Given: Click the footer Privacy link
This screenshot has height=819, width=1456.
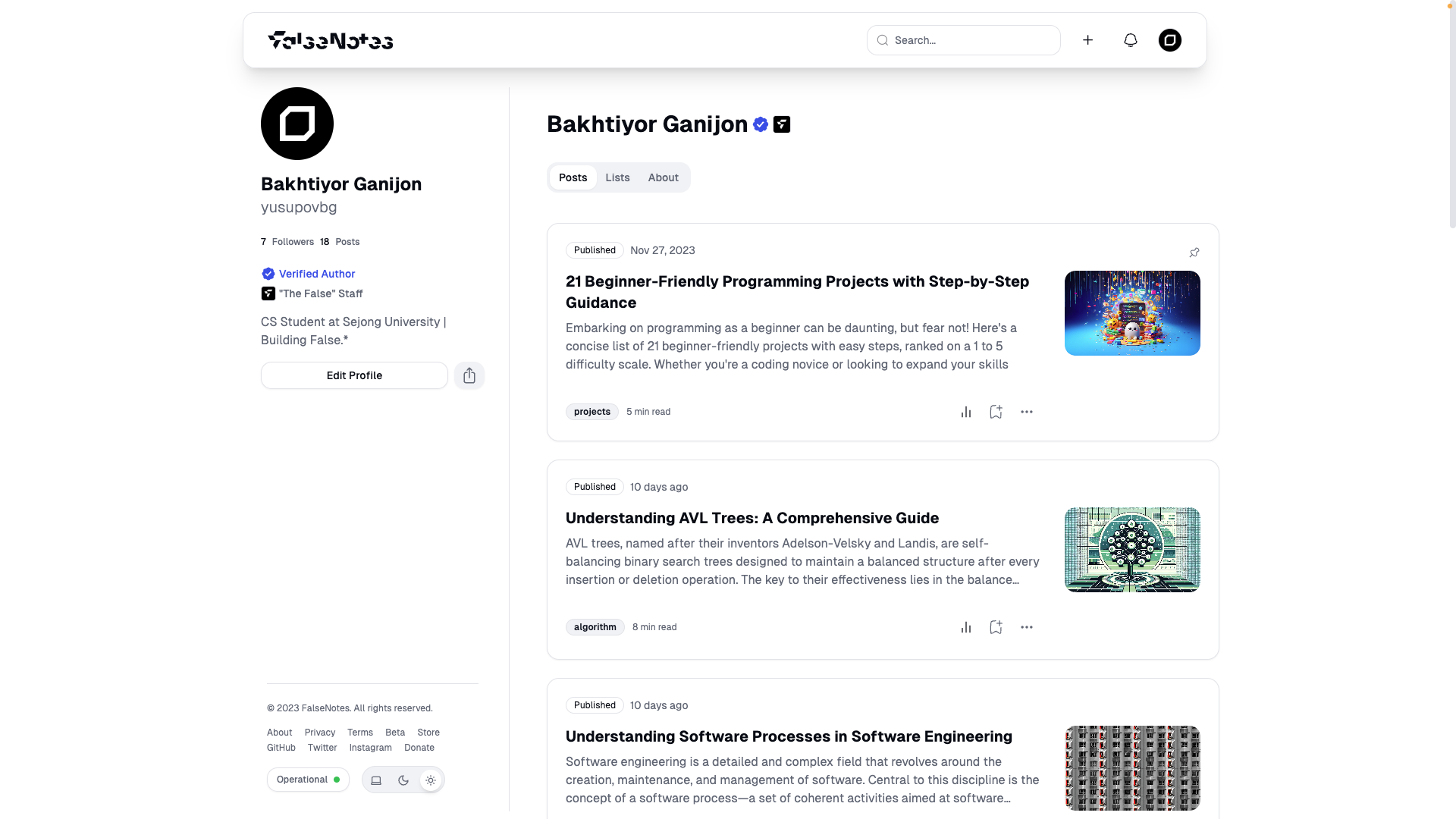Looking at the screenshot, I should [x=319, y=733].
